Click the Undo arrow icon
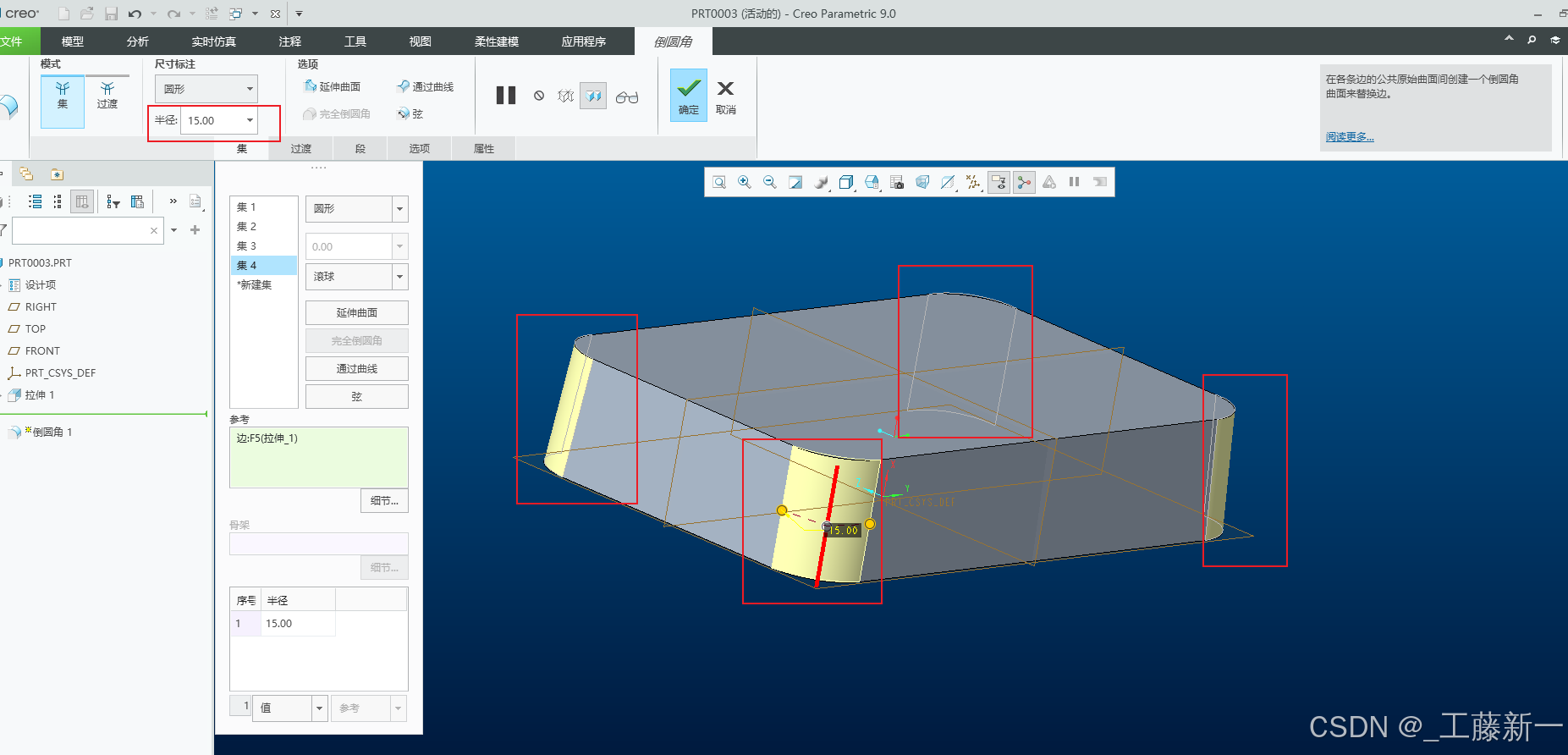Viewport: 1568px width, 755px height. coord(135,14)
